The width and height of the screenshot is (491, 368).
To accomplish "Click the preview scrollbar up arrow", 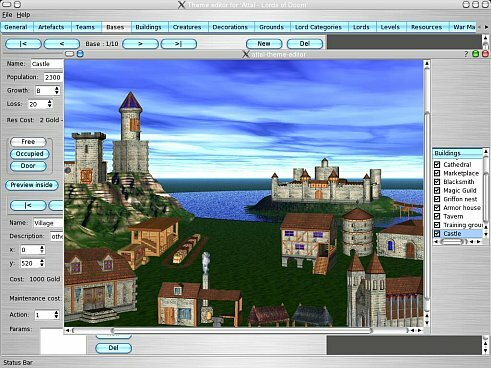I will [x=427, y=63].
